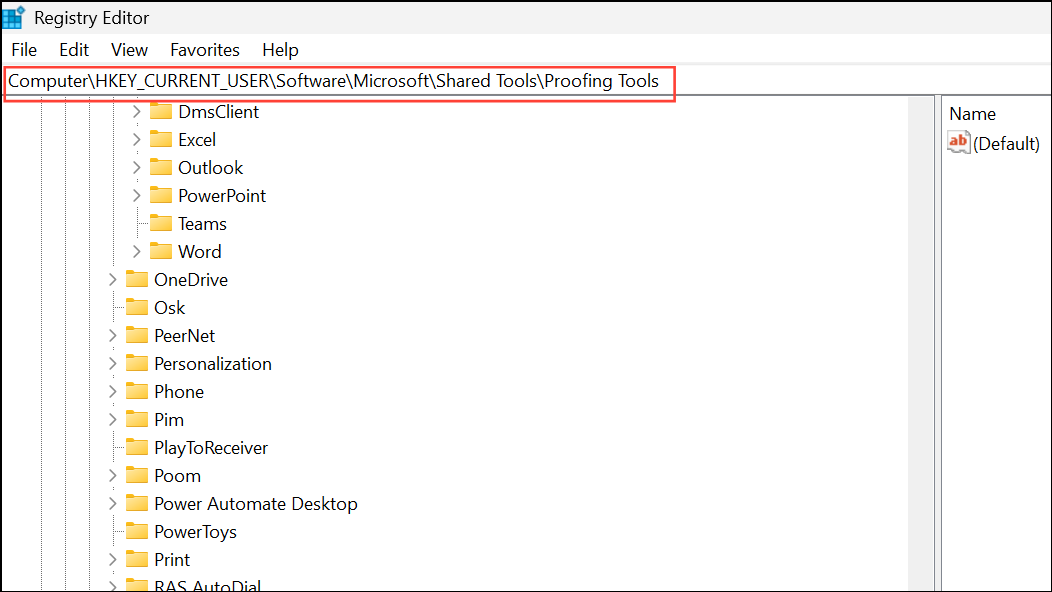
Task: Click the OneDrive folder icon
Action: [137, 279]
